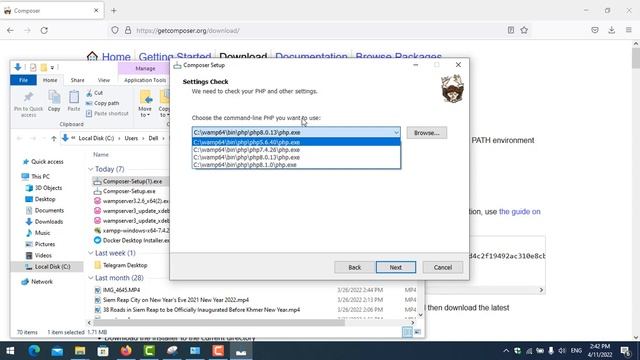Choose php7.4.26 php.exe option
Image resolution: width=640 pixels, height=360 pixels.
pyautogui.click(x=296, y=150)
